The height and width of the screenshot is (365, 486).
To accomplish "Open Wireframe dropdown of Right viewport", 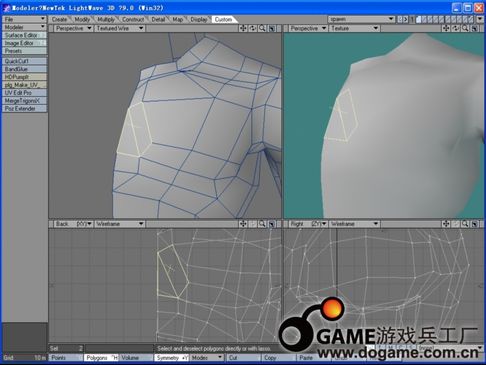I will click(x=355, y=224).
